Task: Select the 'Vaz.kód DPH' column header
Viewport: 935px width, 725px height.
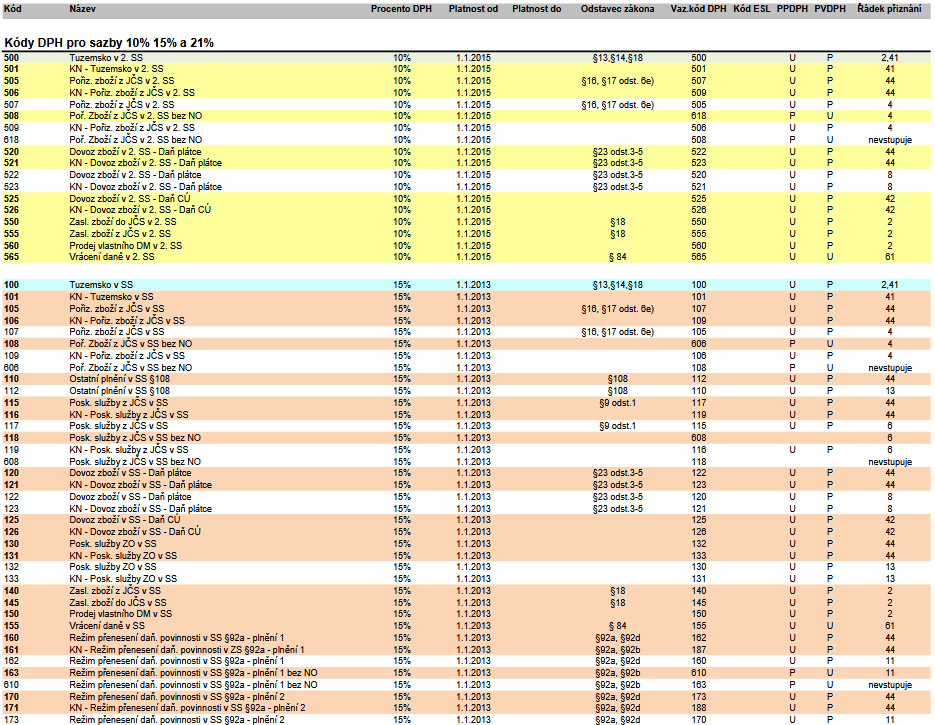Action: 698,8
